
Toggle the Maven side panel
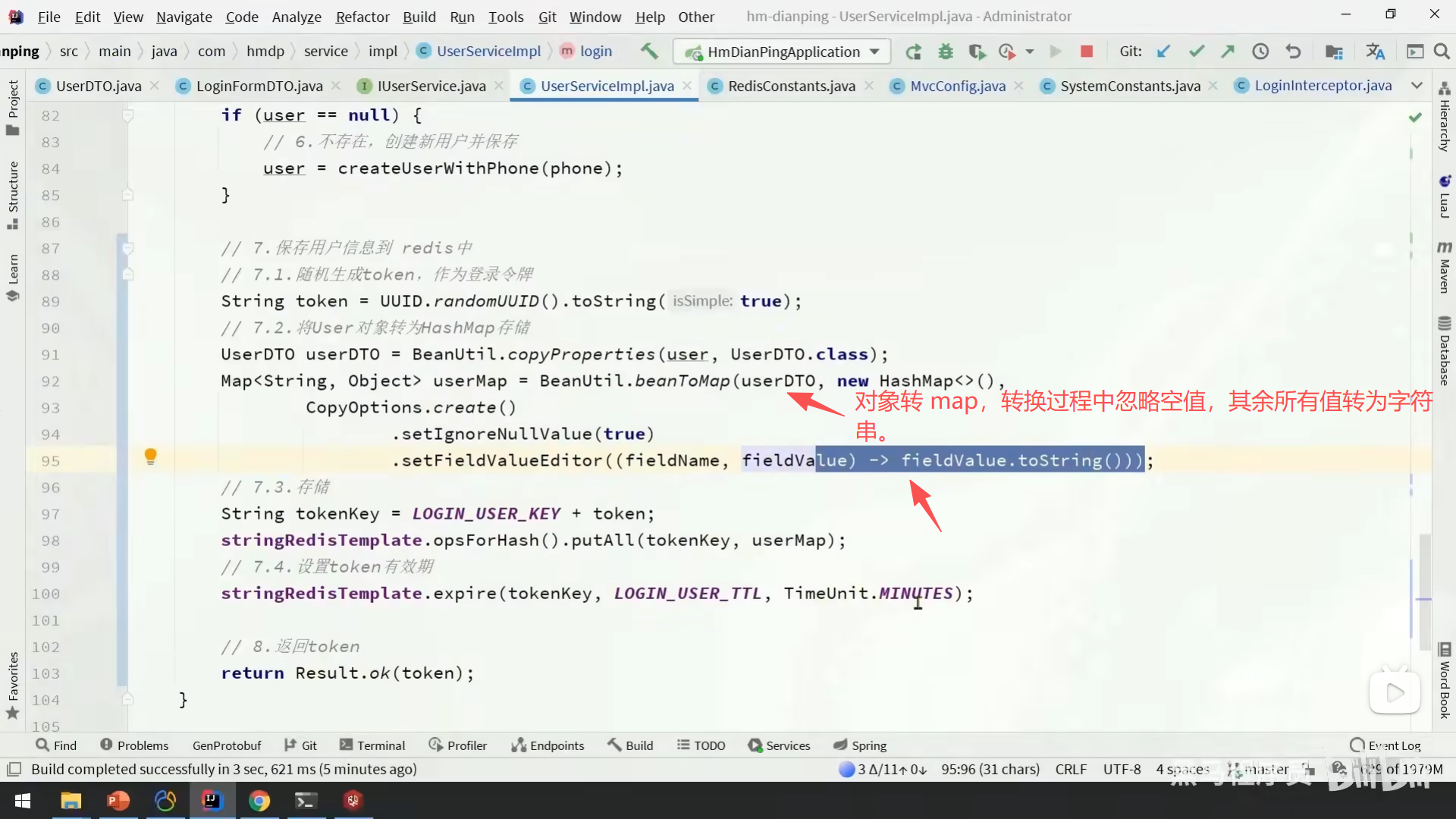1444,267
